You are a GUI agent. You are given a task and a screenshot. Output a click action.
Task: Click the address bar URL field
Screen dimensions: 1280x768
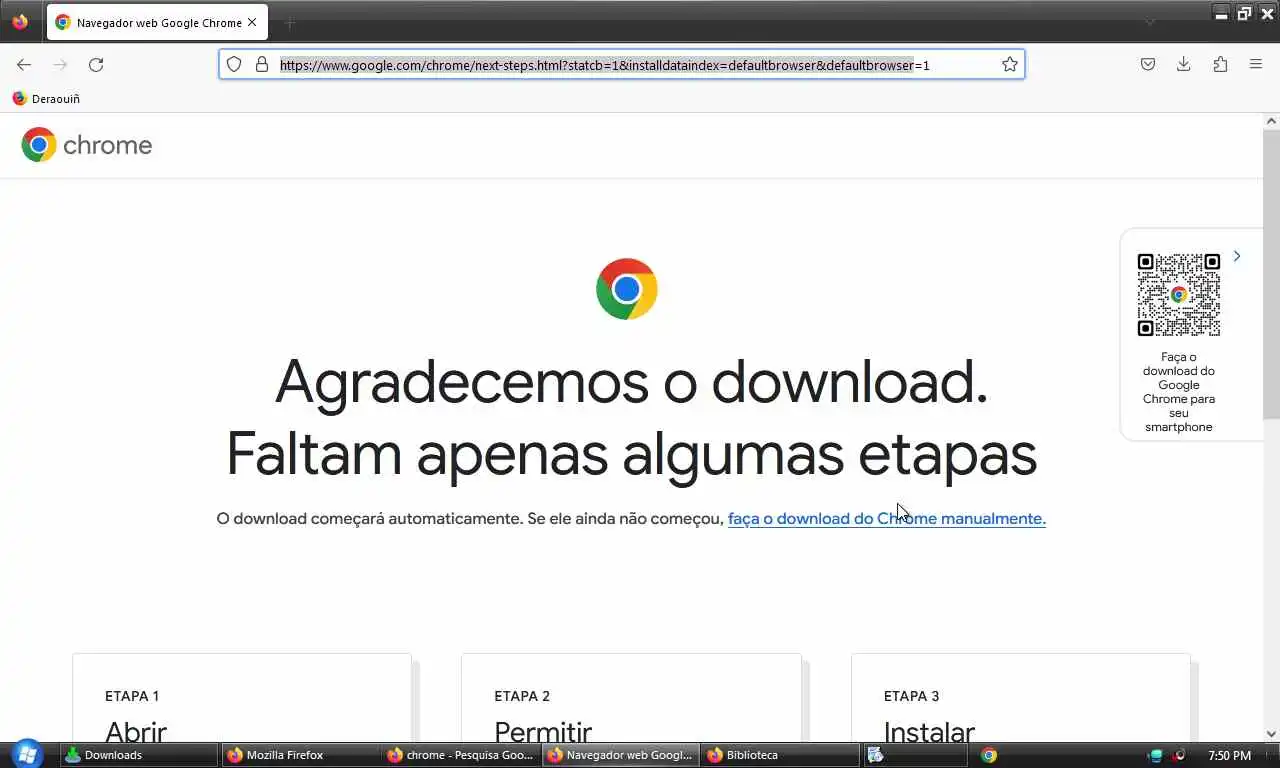click(622, 65)
